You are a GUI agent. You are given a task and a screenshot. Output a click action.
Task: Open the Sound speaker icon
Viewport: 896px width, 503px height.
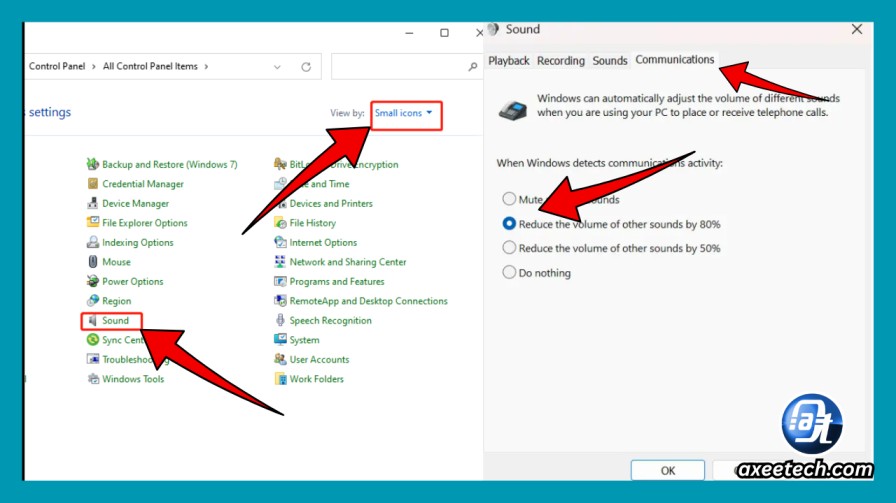click(93, 320)
